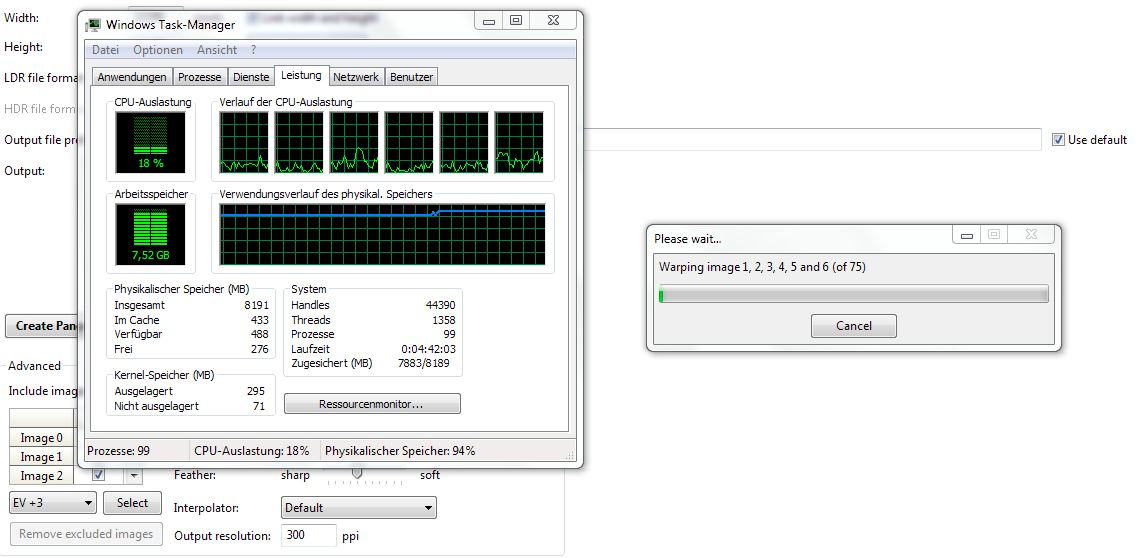Toggle the Image 2 include checkbox

click(x=99, y=476)
